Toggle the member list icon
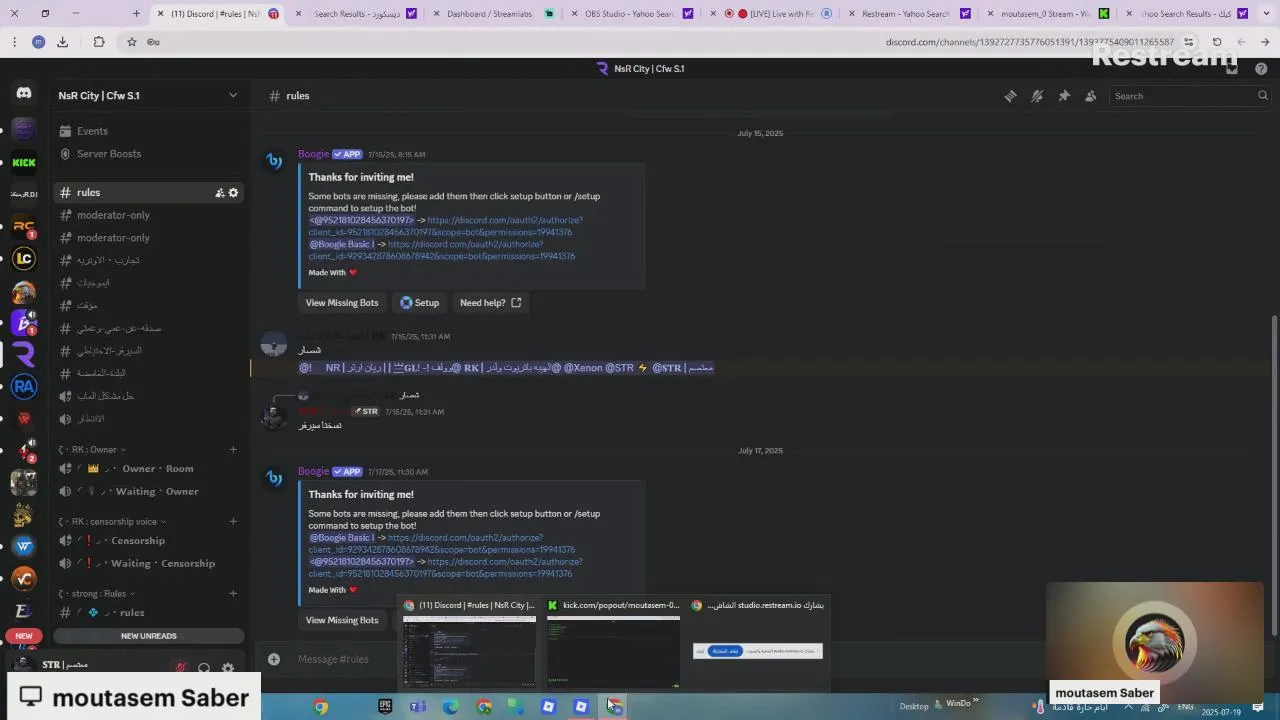The height and width of the screenshot is (720, 1280). 1090,96
